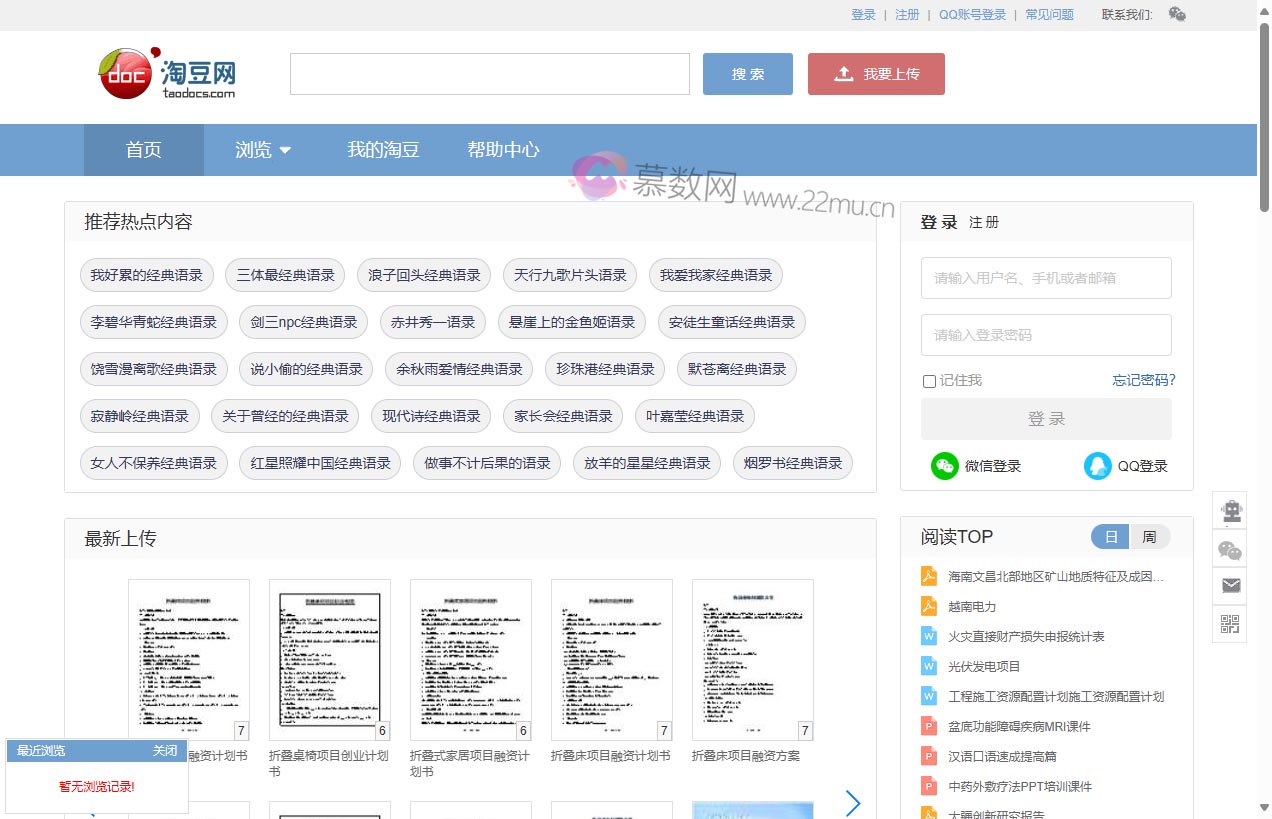Viewport: 1272px width, 819px height.
Task: Click the green 微信登录 icon
Action: (x=944, y=466)
